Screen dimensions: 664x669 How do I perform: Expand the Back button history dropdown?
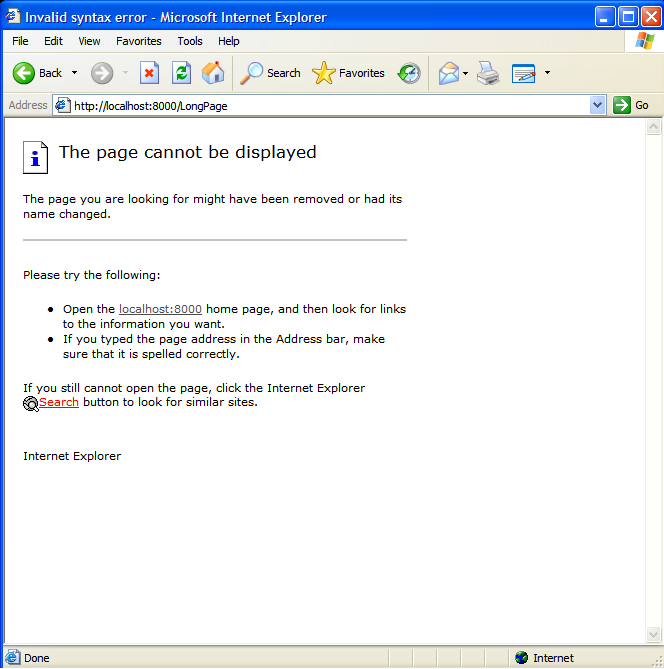[74, 73]
